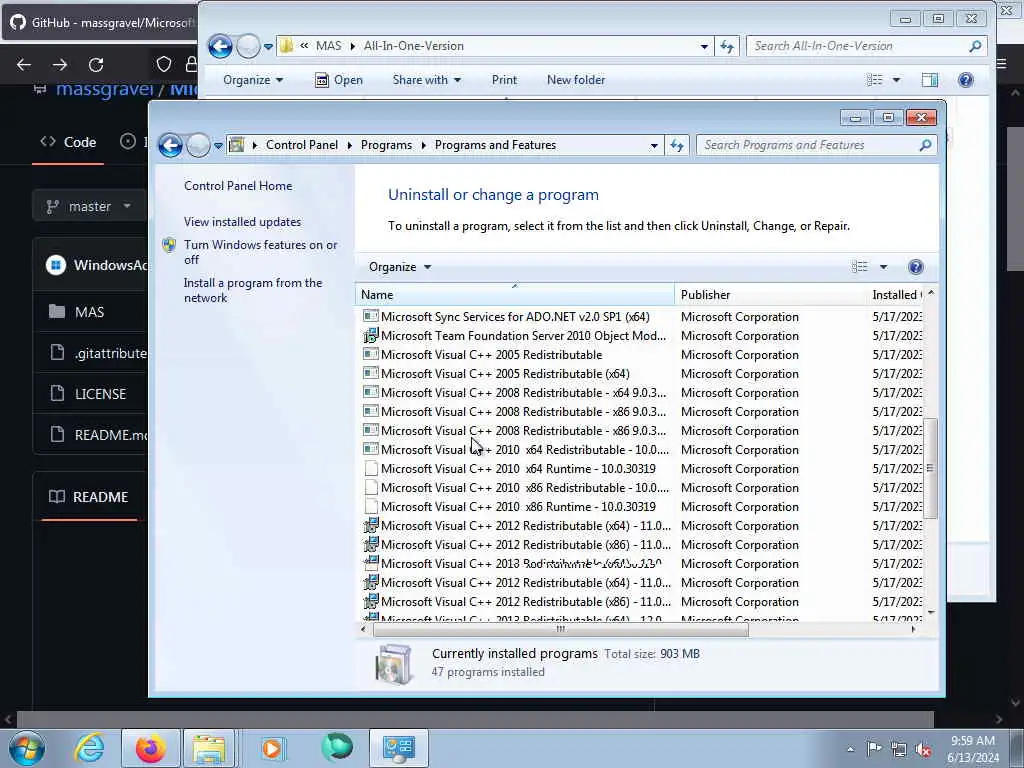1024x768 pixels.
Task: Go back in the All-In-One-Version explorer window
Action: (x=220, y=46)
